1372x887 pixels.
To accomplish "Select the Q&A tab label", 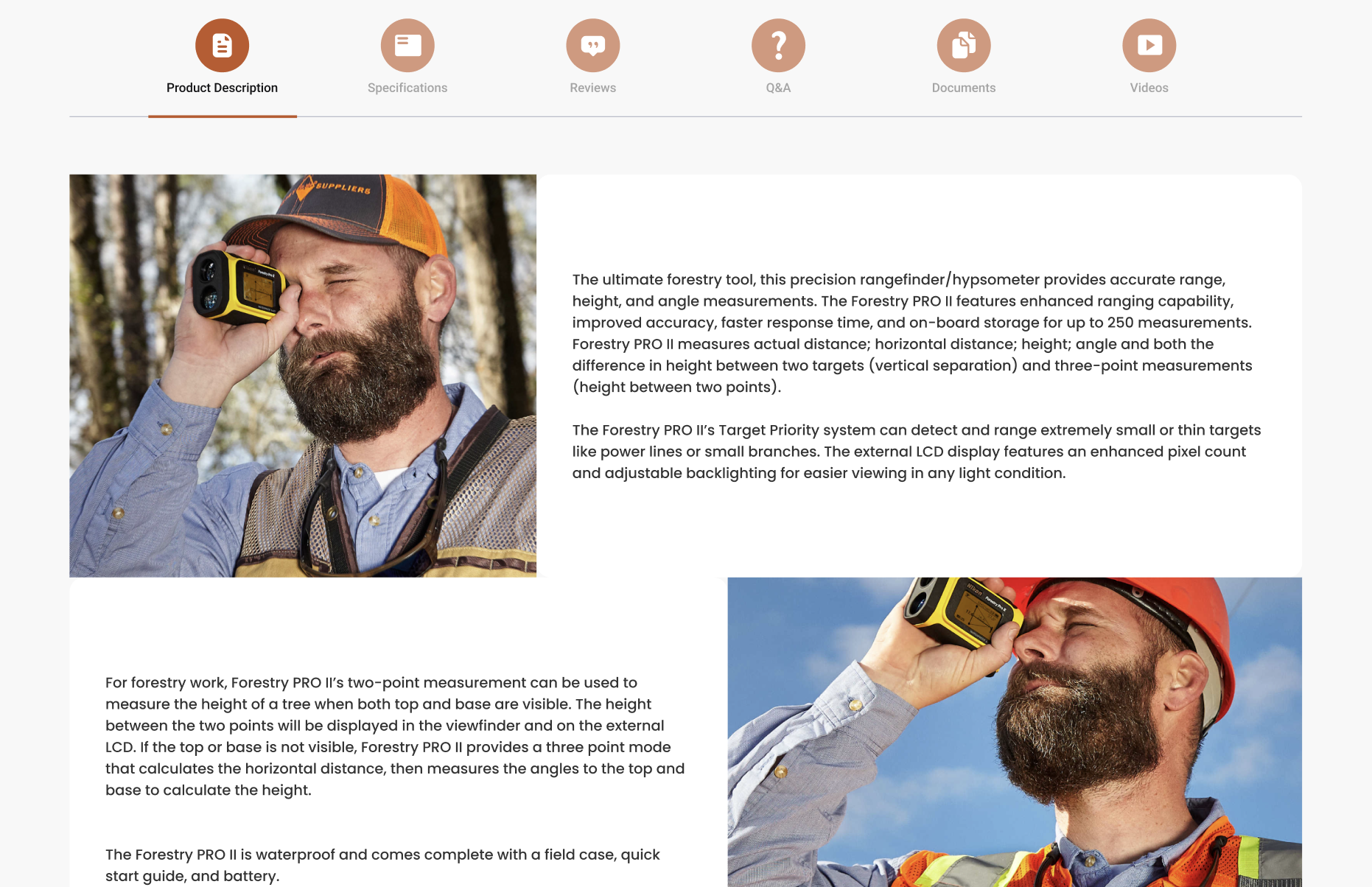I will coord(778,88).
